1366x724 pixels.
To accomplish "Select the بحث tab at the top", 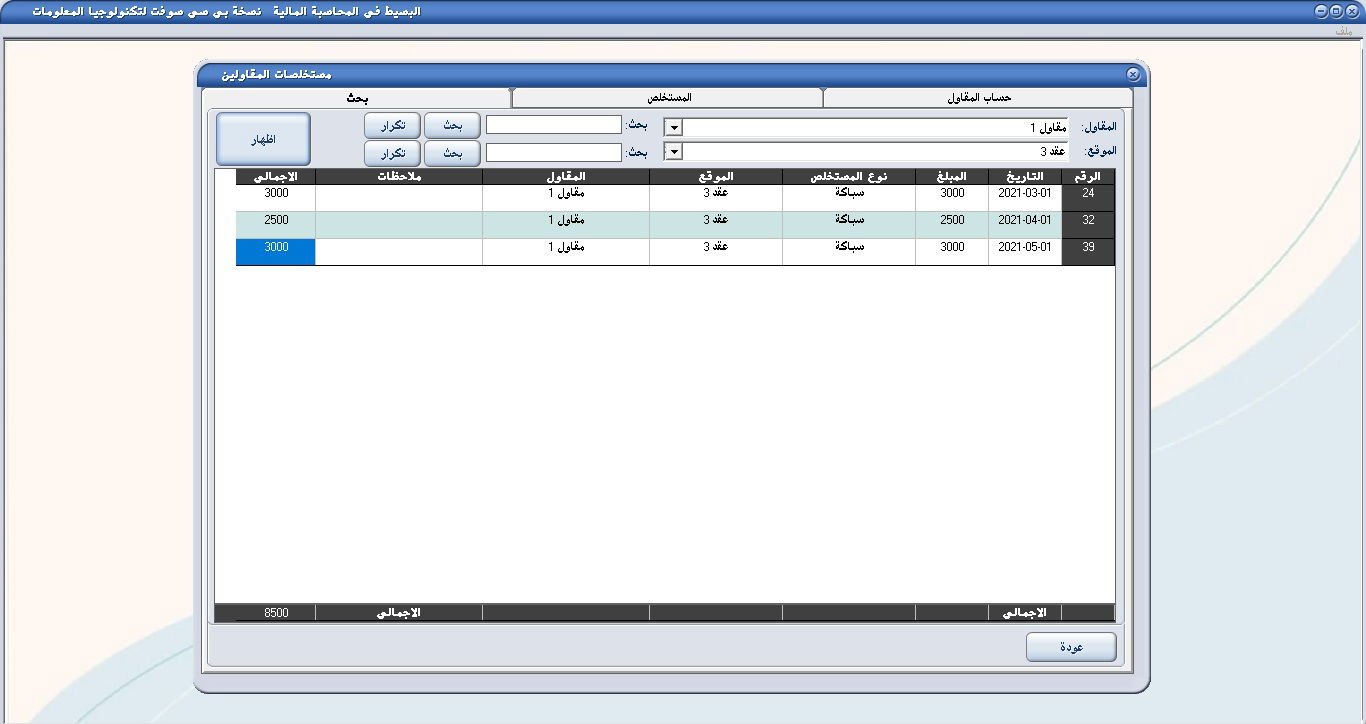I will click(357, 98).
